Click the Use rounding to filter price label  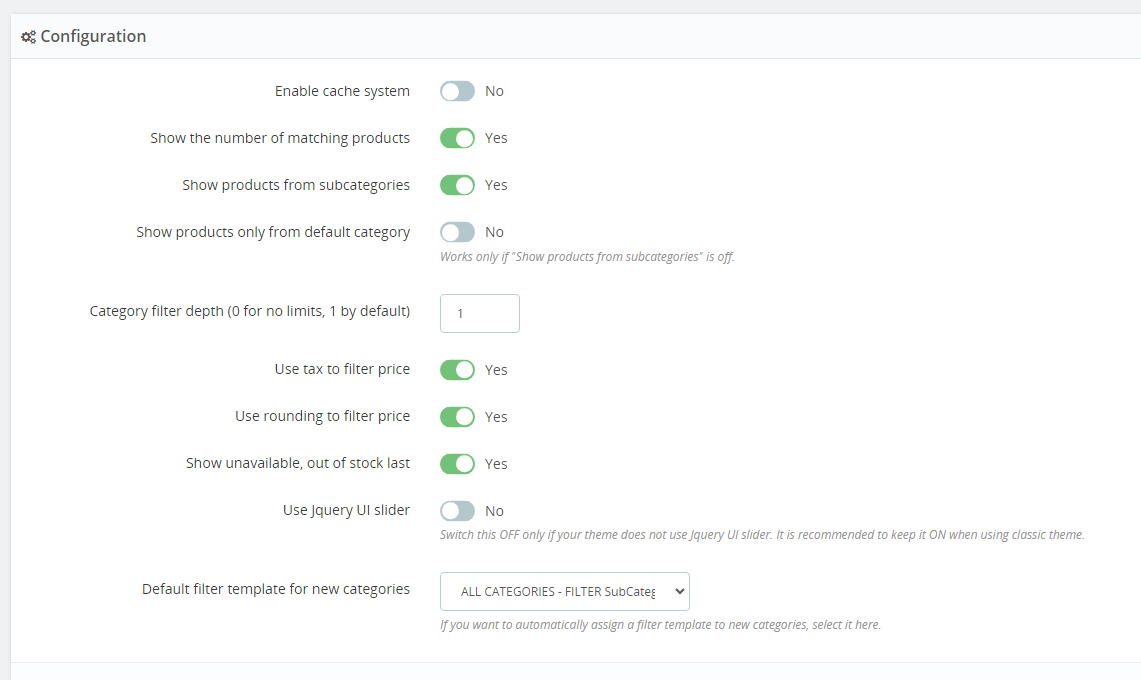[x=322, y=416]
